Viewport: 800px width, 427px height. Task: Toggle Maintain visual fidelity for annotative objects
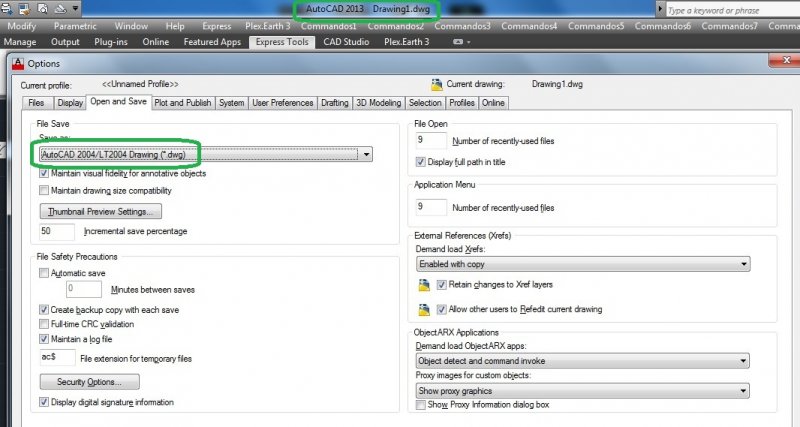click(44, 173)
